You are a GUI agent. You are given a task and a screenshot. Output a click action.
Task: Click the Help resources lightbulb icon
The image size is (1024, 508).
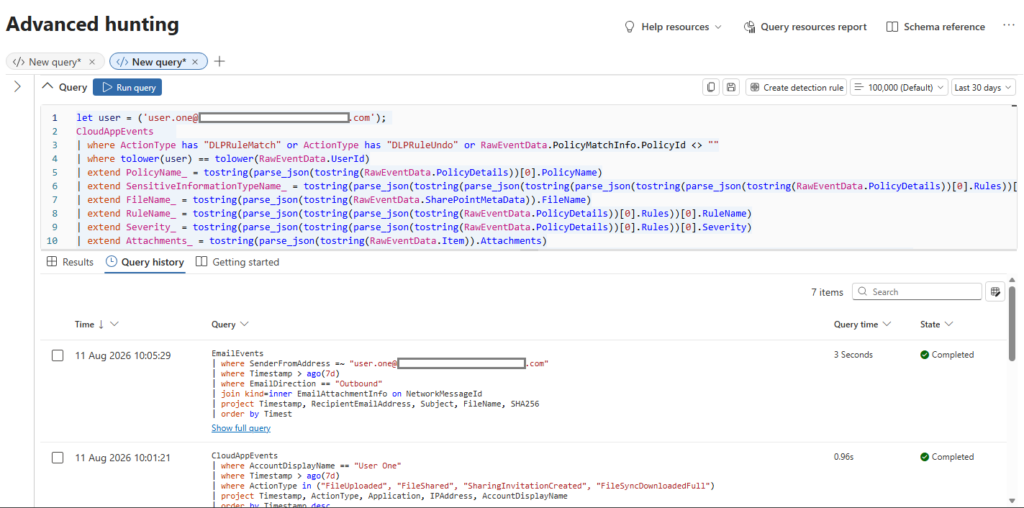pos(630,27)
